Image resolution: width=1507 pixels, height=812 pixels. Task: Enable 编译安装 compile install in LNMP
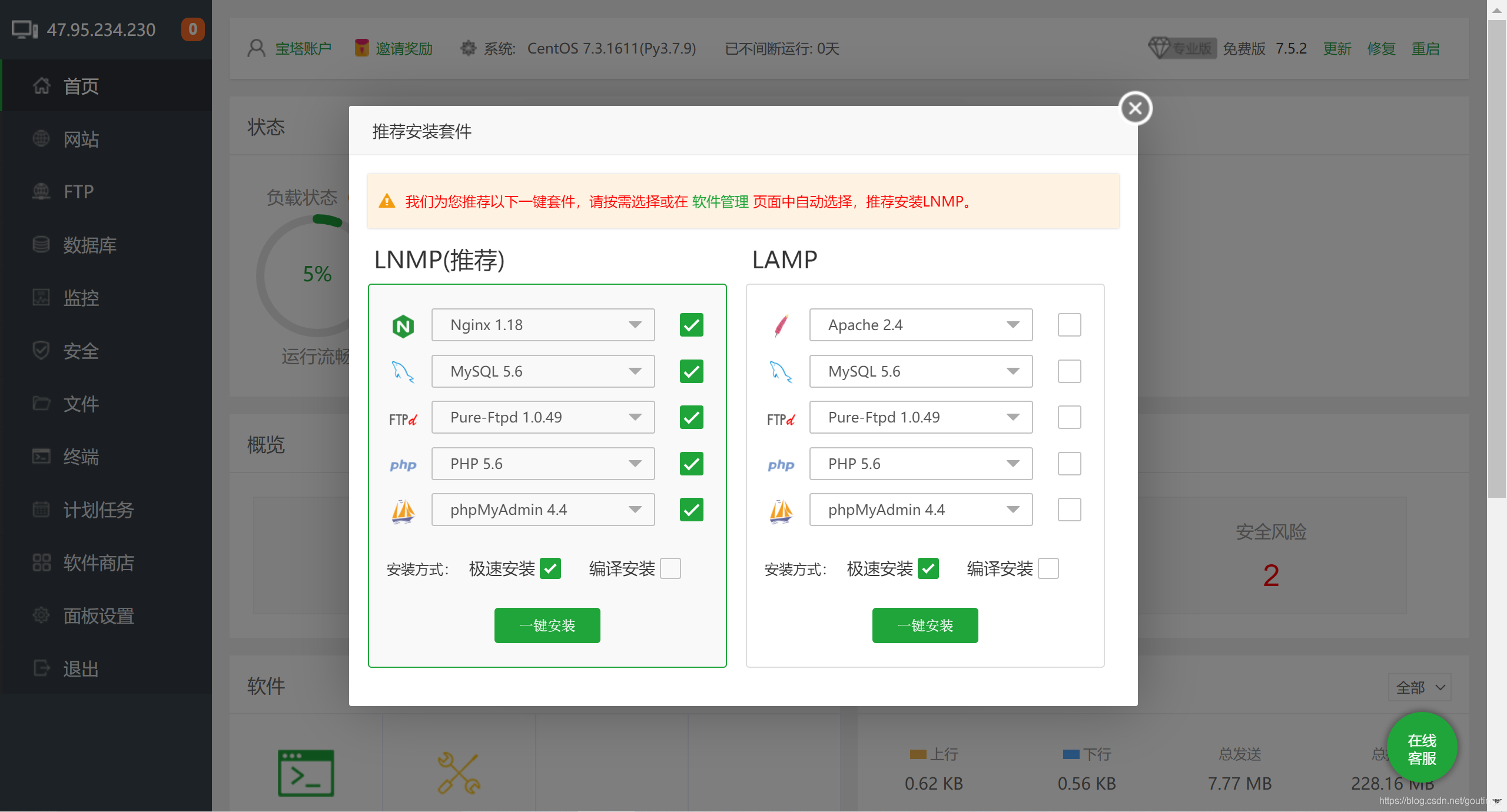pos(670,568)
